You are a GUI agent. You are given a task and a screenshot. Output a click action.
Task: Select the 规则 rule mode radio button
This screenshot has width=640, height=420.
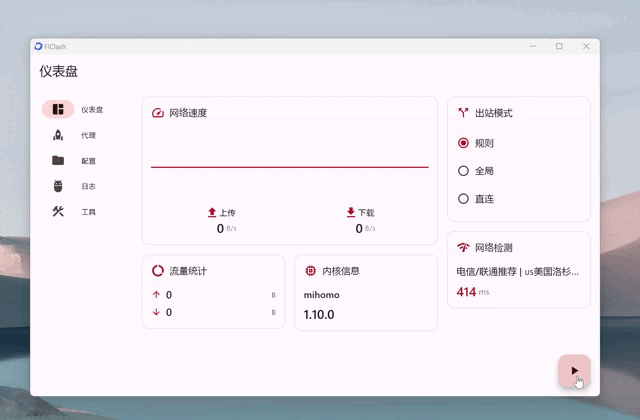point(463,143)
